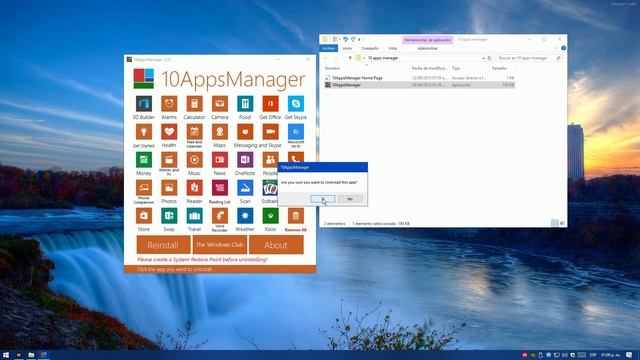Sort by the Tipo column header
Viewport: 640px width, 360px height.
click(x=456, y=68)
